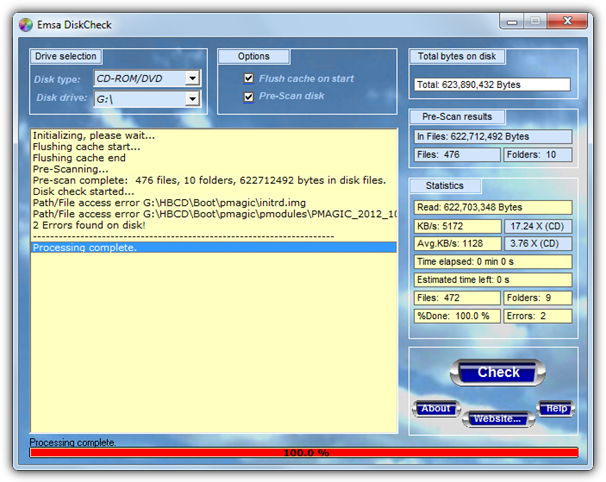Click the '17.24 X (CD)' speed value

[538, 226]
